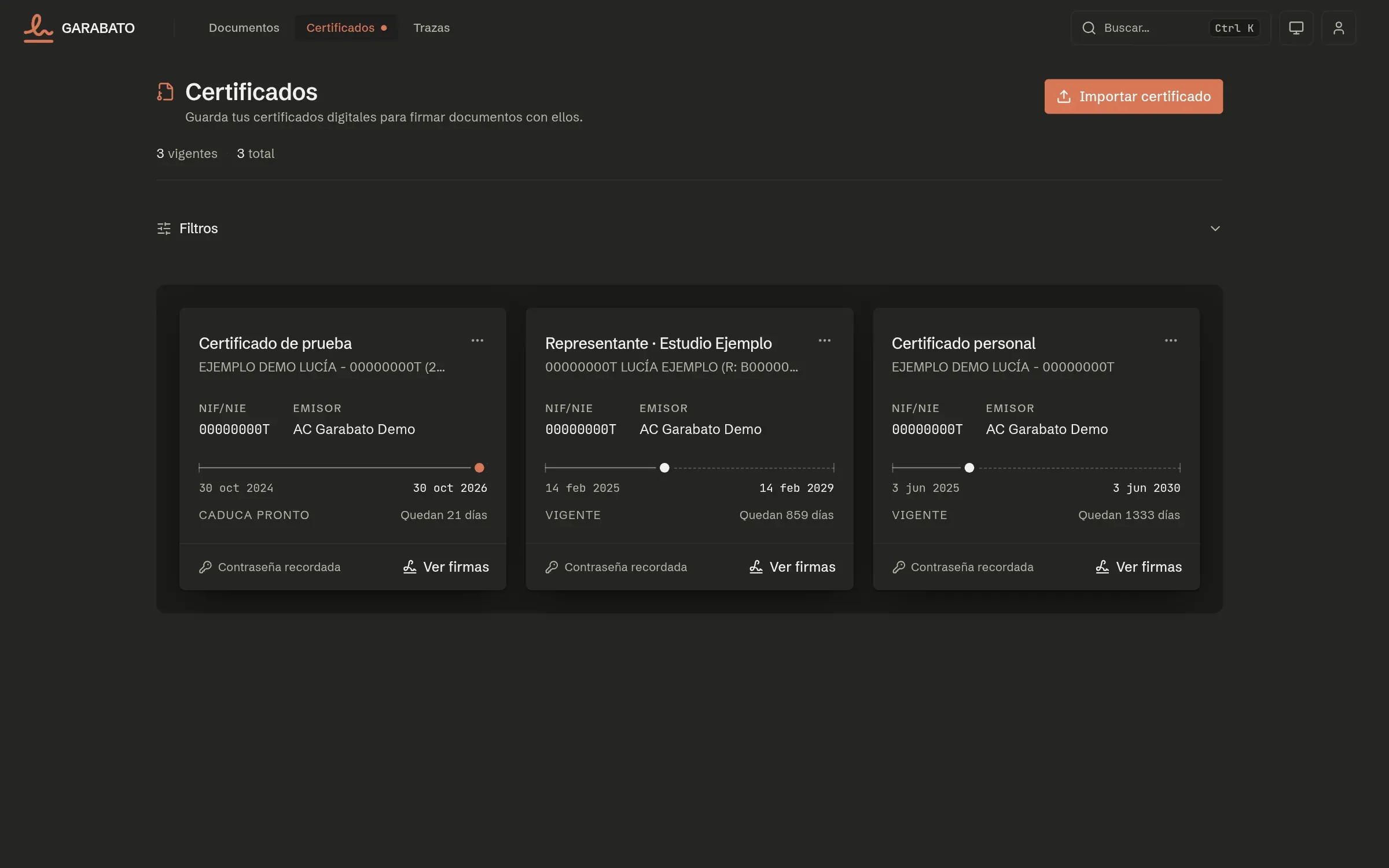Click the Ctrl K shortcut badge

(x=1234, y=28)
